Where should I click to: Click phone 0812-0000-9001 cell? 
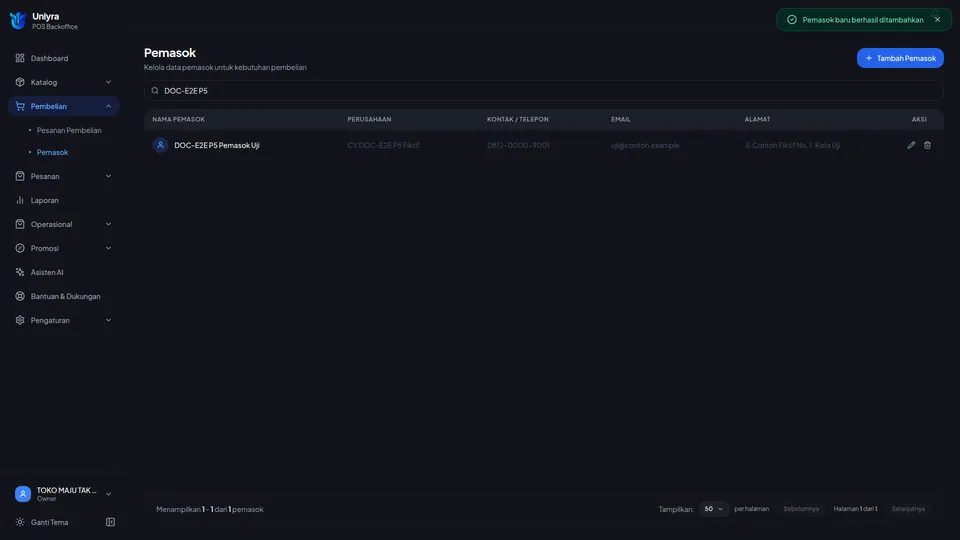click(518, 145)
